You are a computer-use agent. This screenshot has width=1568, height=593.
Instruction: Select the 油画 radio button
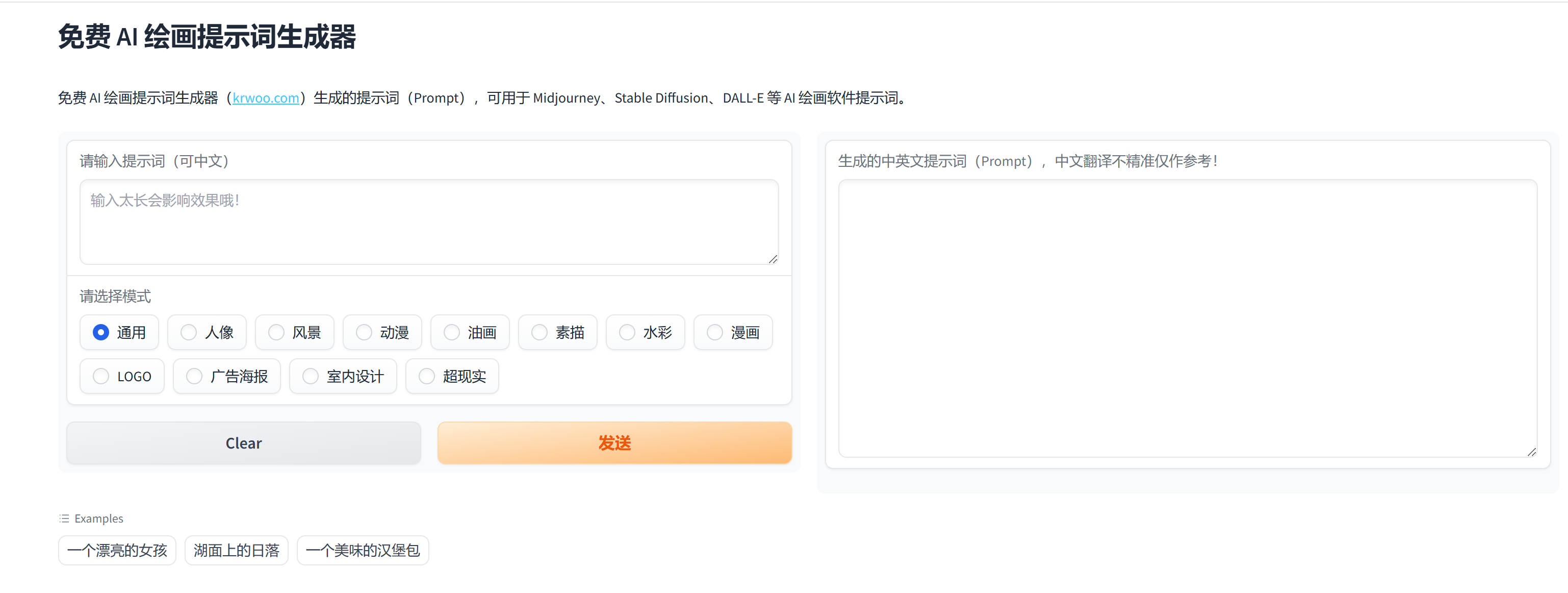point(452,332)
